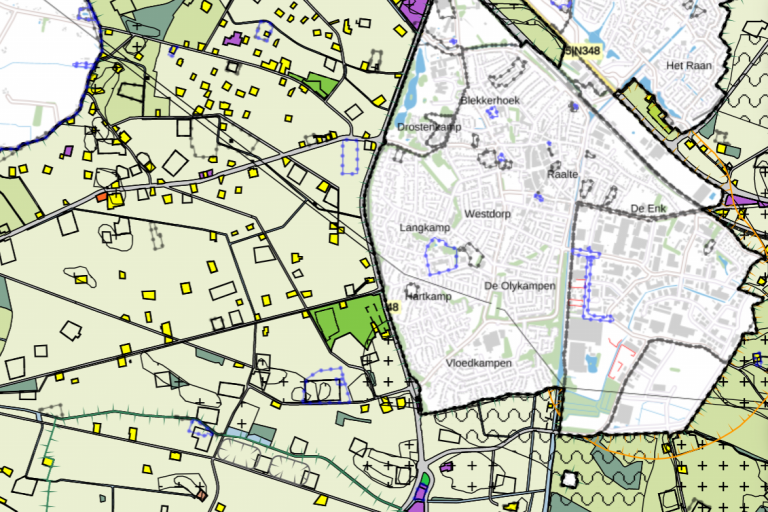Viewport: 768px width, 512px height.
Task: Select the Langkamp label
Action: pos(425,228)
